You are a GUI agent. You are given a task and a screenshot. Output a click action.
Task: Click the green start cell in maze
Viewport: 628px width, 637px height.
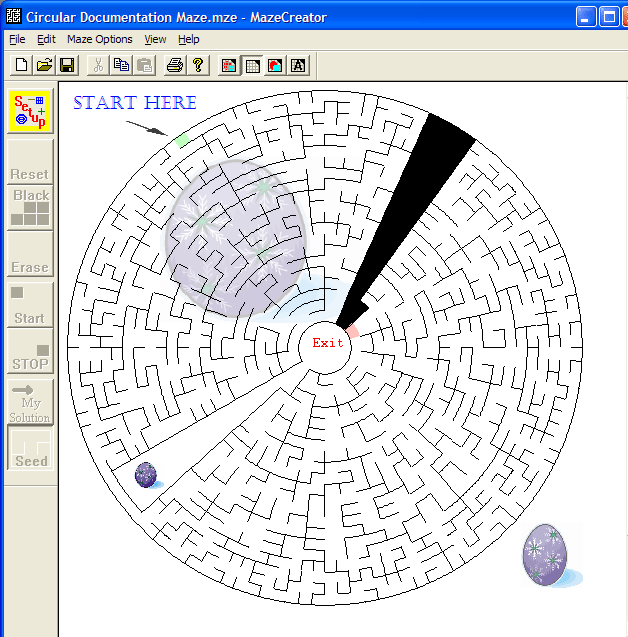click(181, 141)
